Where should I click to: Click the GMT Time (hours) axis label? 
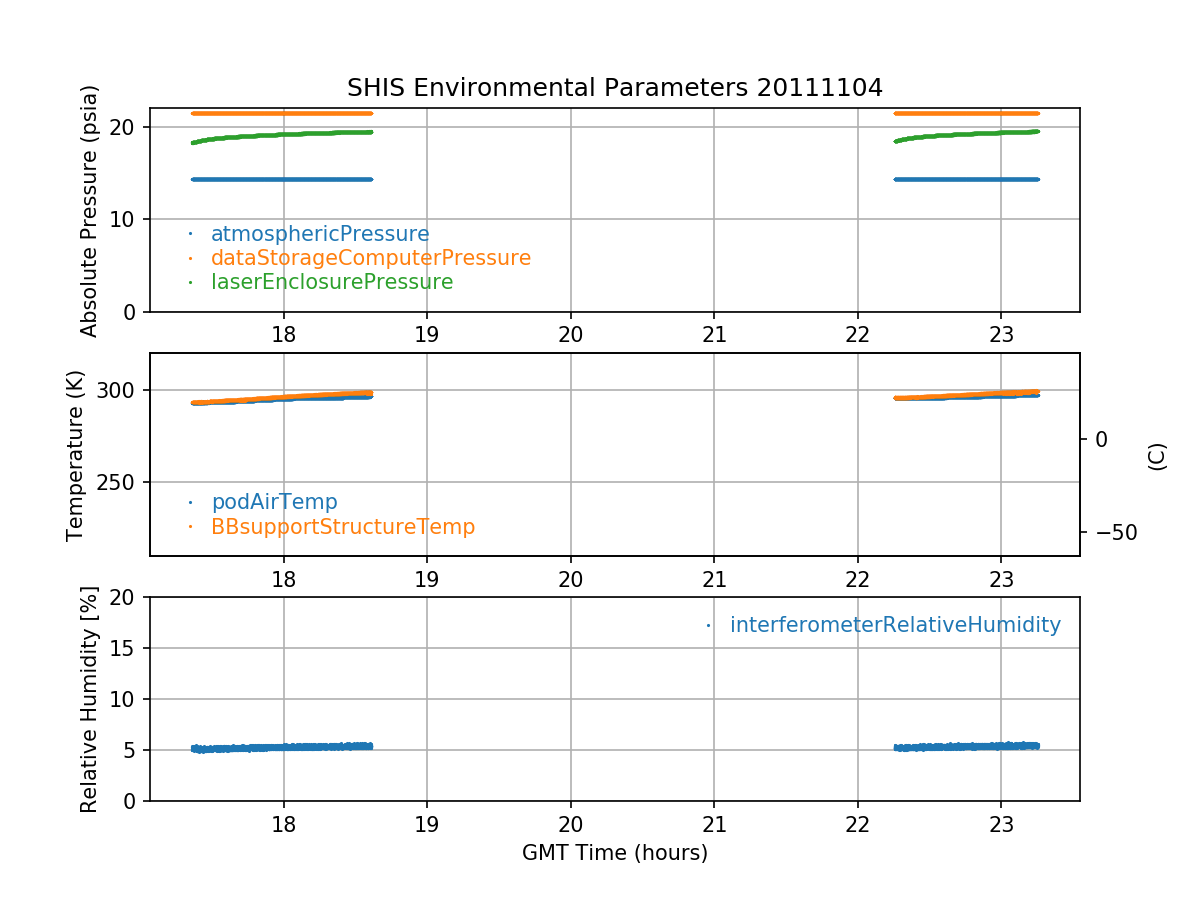[x=614, y=853]
